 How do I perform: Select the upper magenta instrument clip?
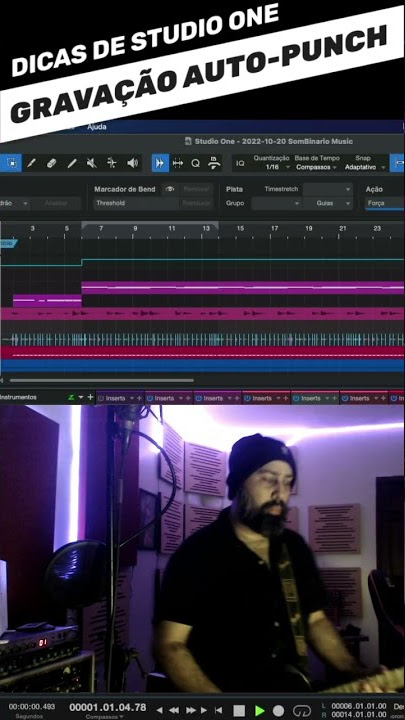243,288
